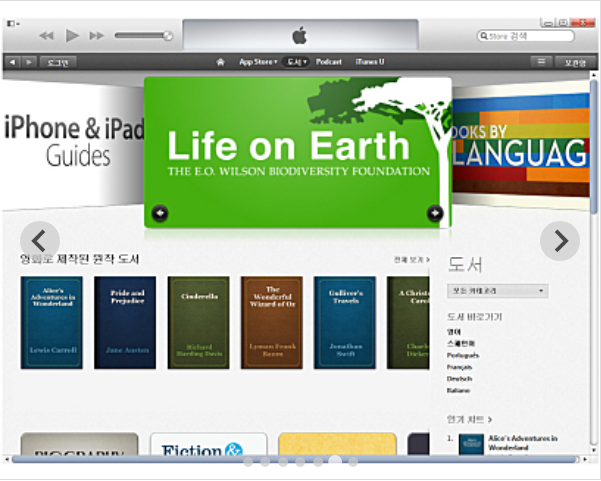Click the scrollbar up arrow
Screen dimensions: 601x481
pos(594,75)
